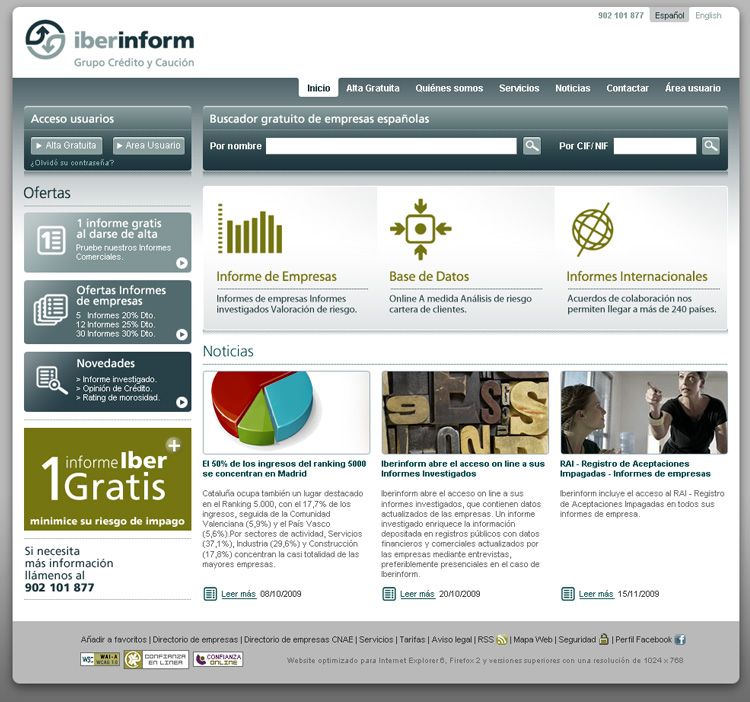Click the Servicios link in the footer
The image size is (750, 702).
[376, 639]
